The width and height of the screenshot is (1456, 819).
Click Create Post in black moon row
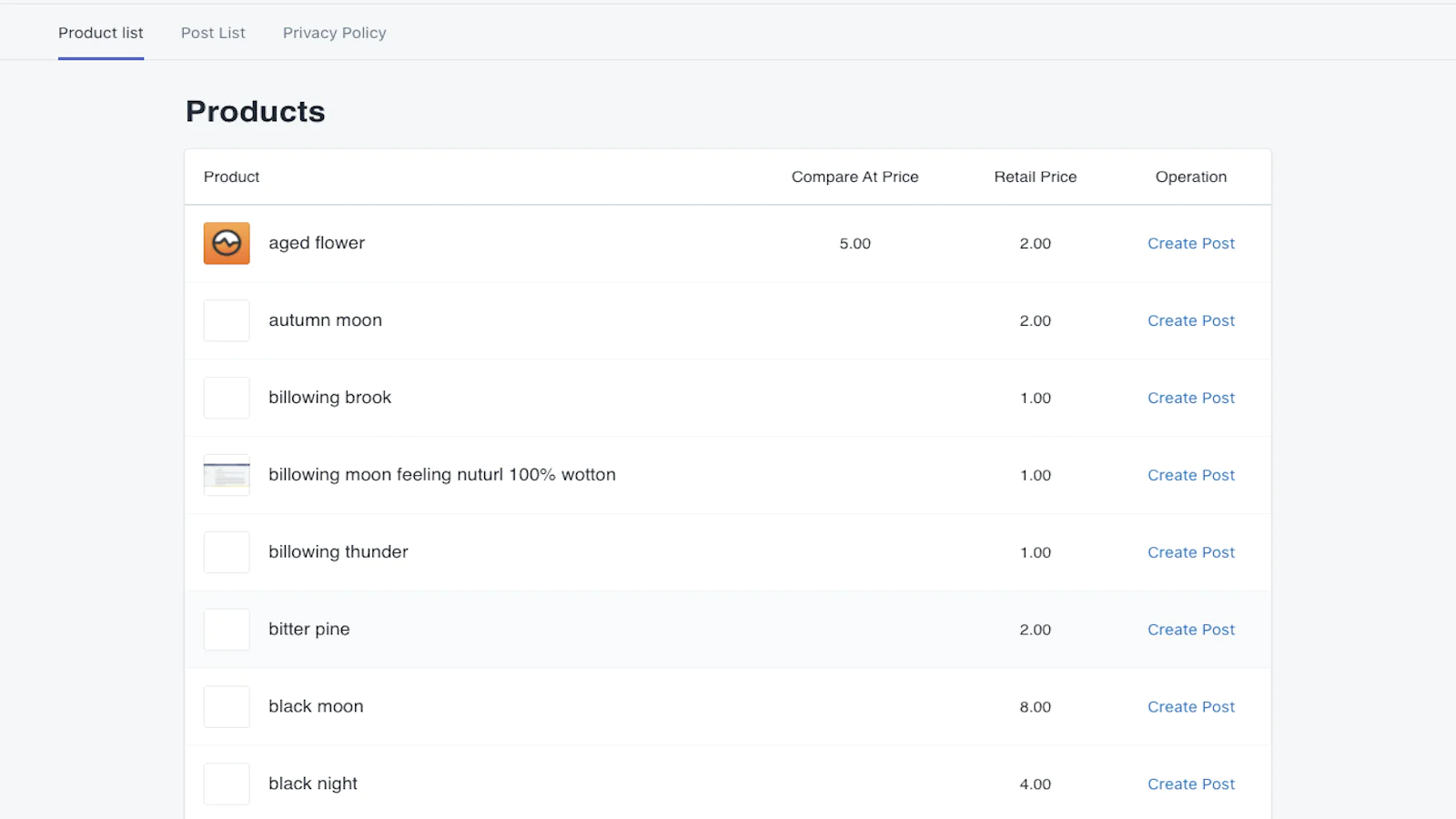(x=1190, y=707)
